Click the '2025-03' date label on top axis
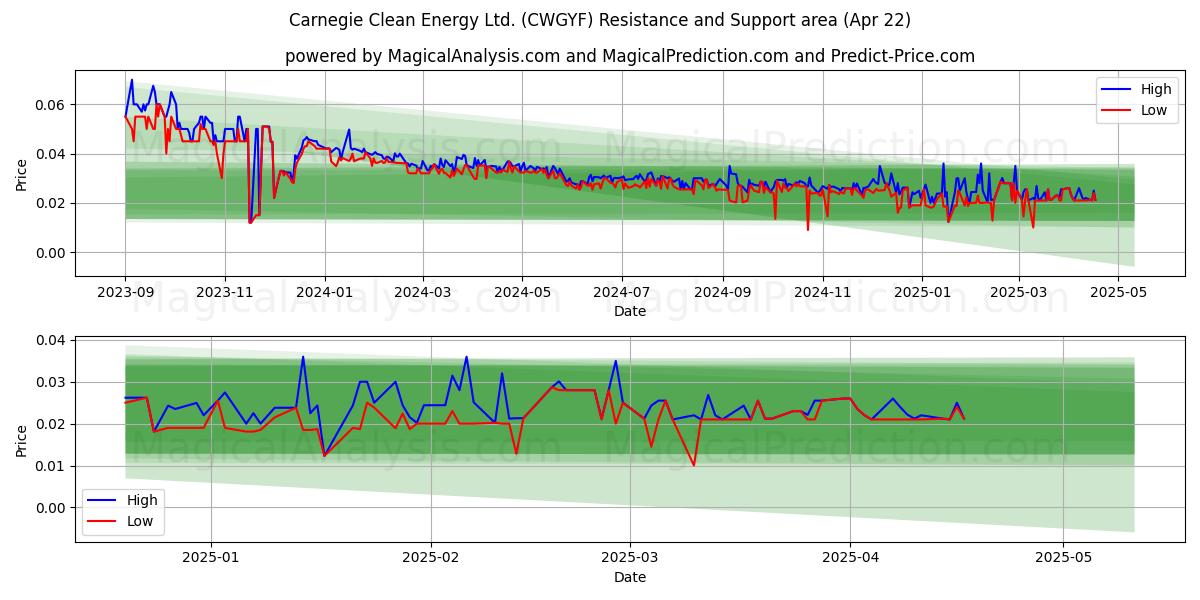 1019,293
